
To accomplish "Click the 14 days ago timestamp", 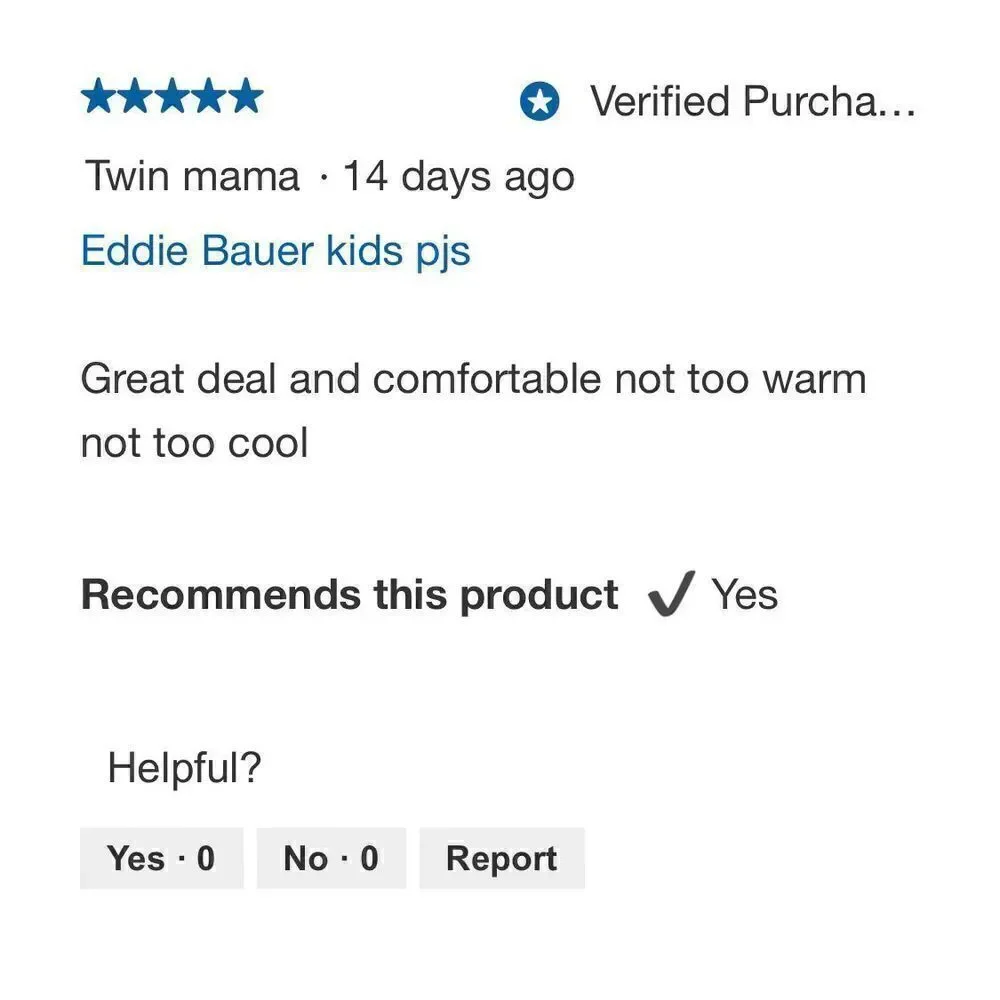I will tap(459, 177).
